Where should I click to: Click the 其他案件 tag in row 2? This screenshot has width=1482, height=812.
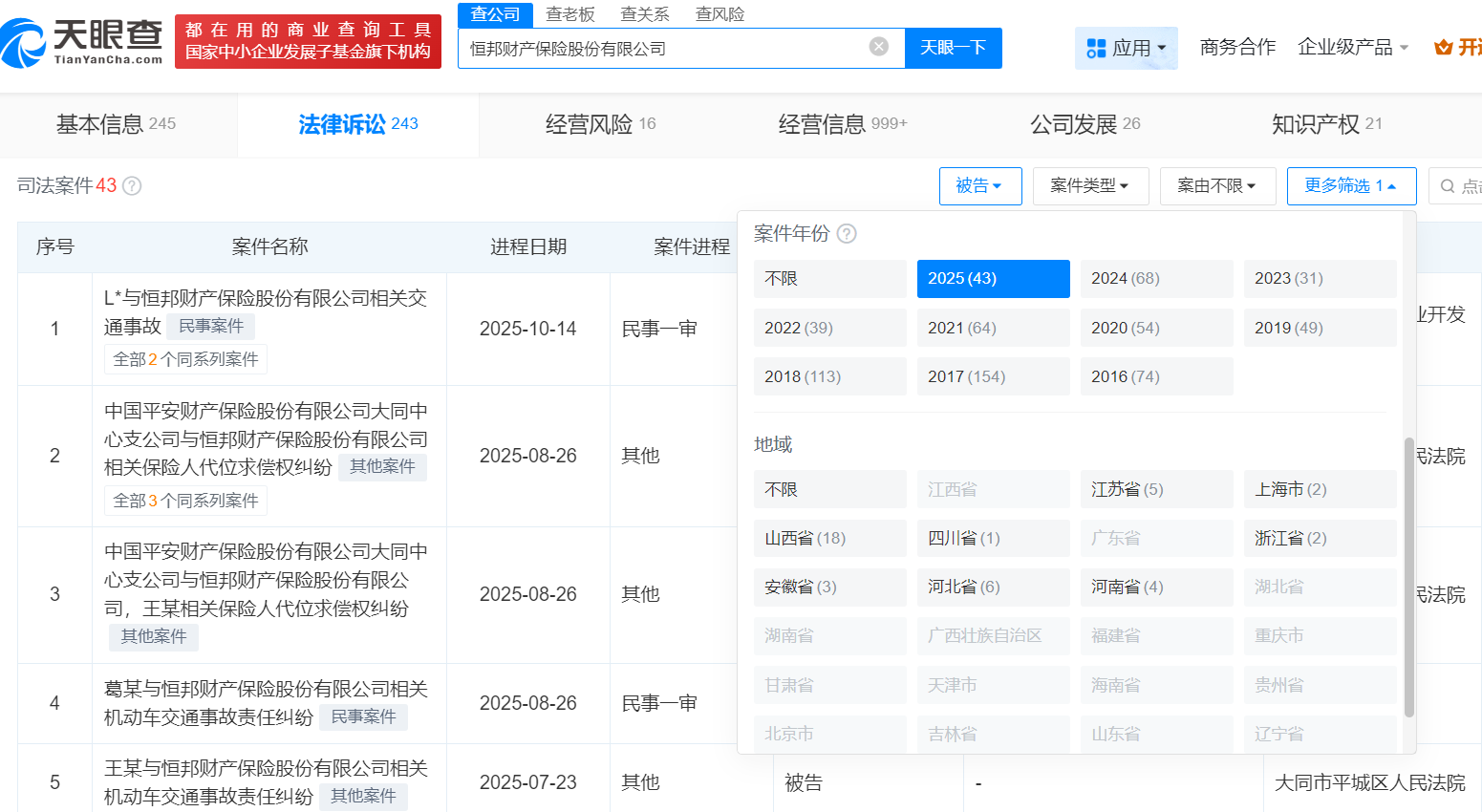[x=382, y=467]
